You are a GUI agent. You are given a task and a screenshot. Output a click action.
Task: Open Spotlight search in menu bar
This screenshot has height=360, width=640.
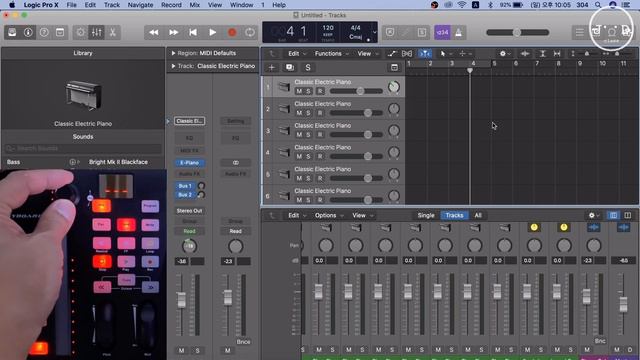click(x=598, y=5)
